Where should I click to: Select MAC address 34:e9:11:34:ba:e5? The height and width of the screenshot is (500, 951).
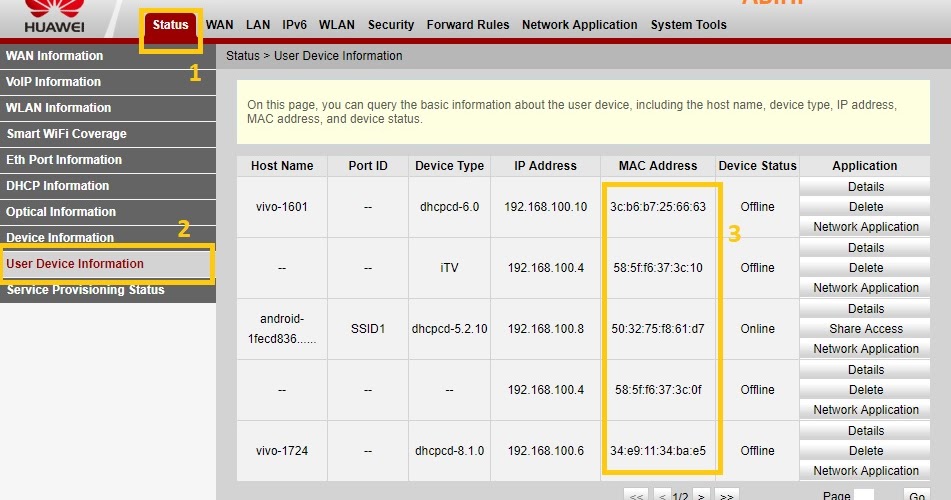point(657,451)
